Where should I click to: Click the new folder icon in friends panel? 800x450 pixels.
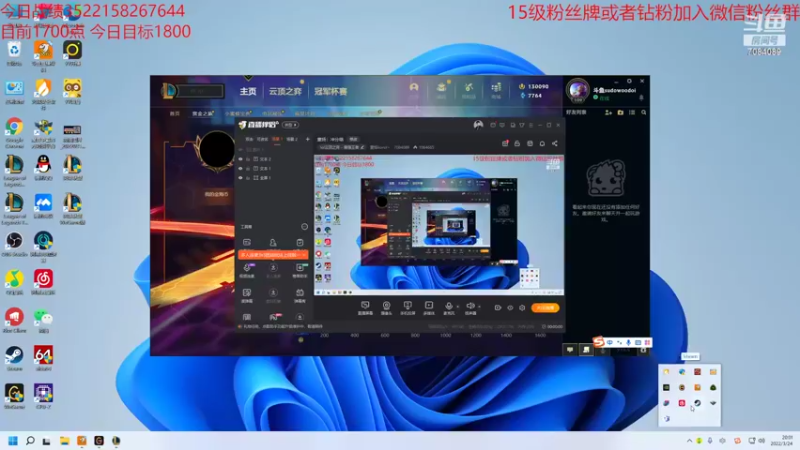point(620,112)
